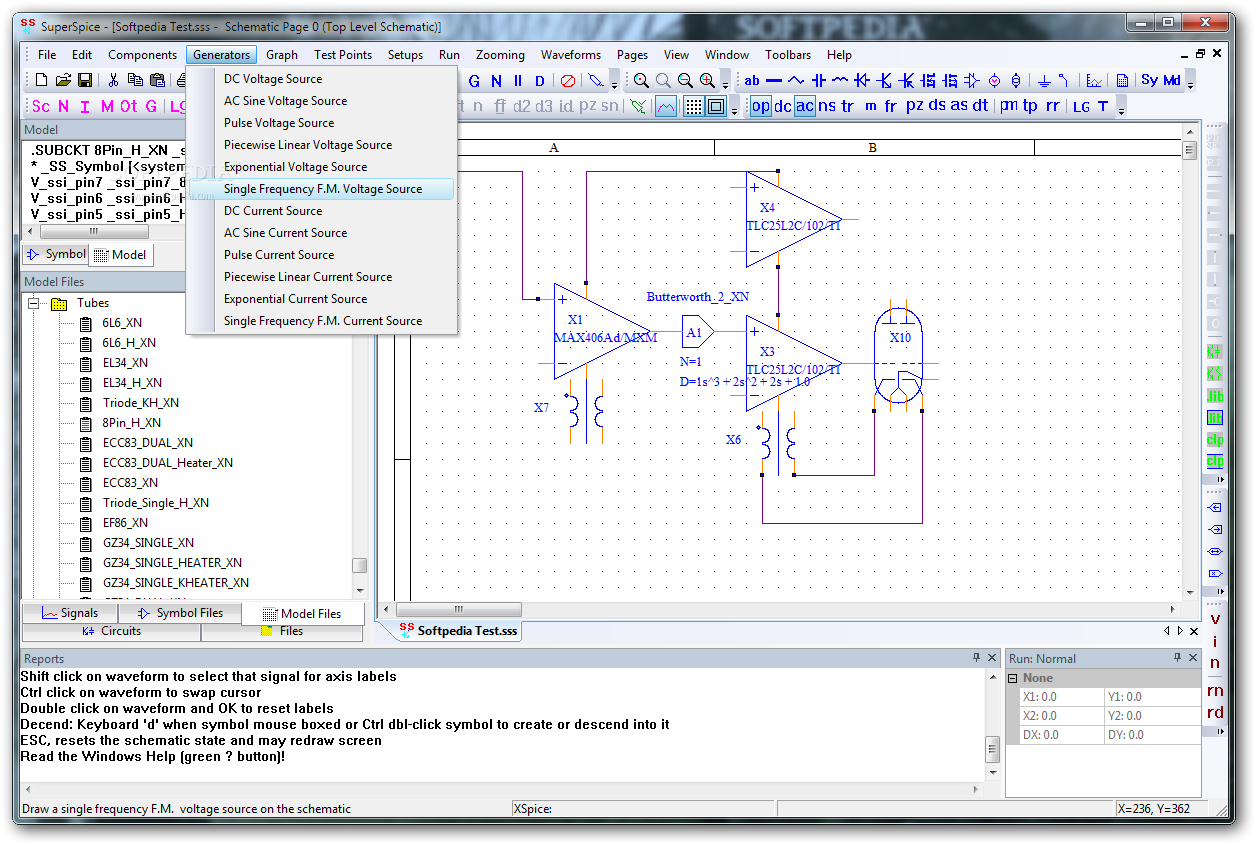
Task: Click the Copy icon in toolbar
Action: [135, 80]
